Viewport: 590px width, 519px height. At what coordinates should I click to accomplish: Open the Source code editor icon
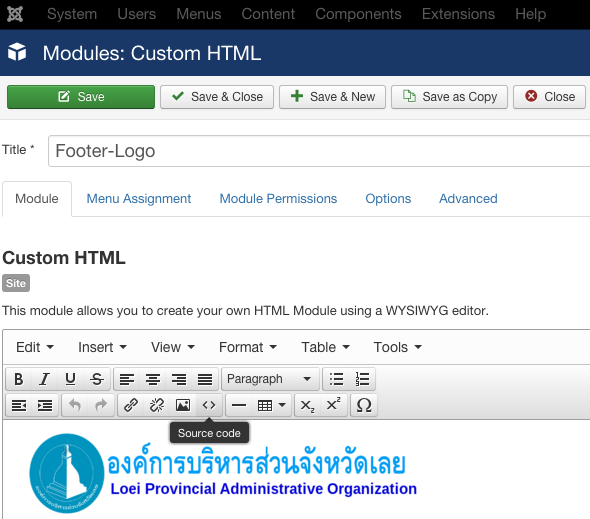[209, 405]
